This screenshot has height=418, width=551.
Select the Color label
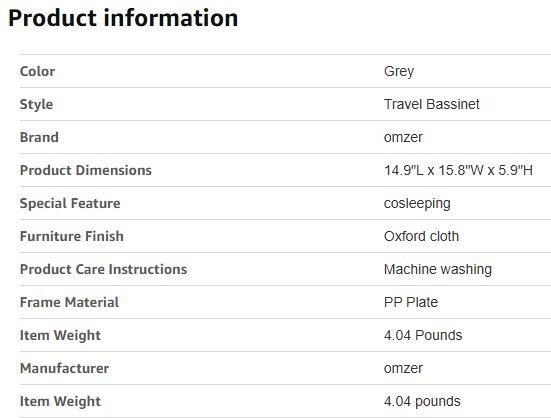click(37, 71)
